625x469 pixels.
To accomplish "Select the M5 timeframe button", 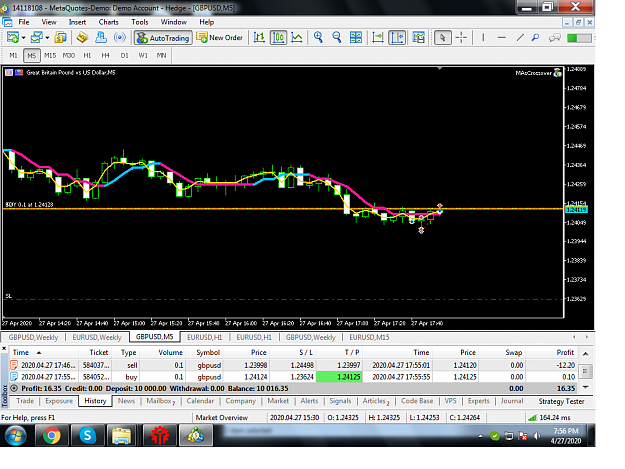I will 31,55.
